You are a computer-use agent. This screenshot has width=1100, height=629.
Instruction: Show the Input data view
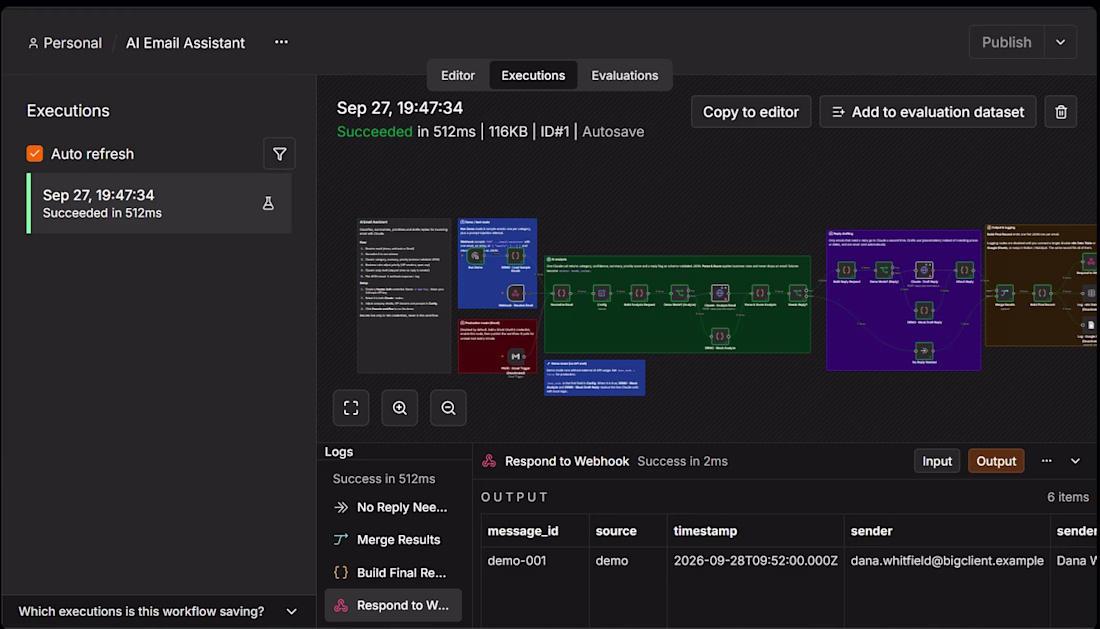(937, 461)
